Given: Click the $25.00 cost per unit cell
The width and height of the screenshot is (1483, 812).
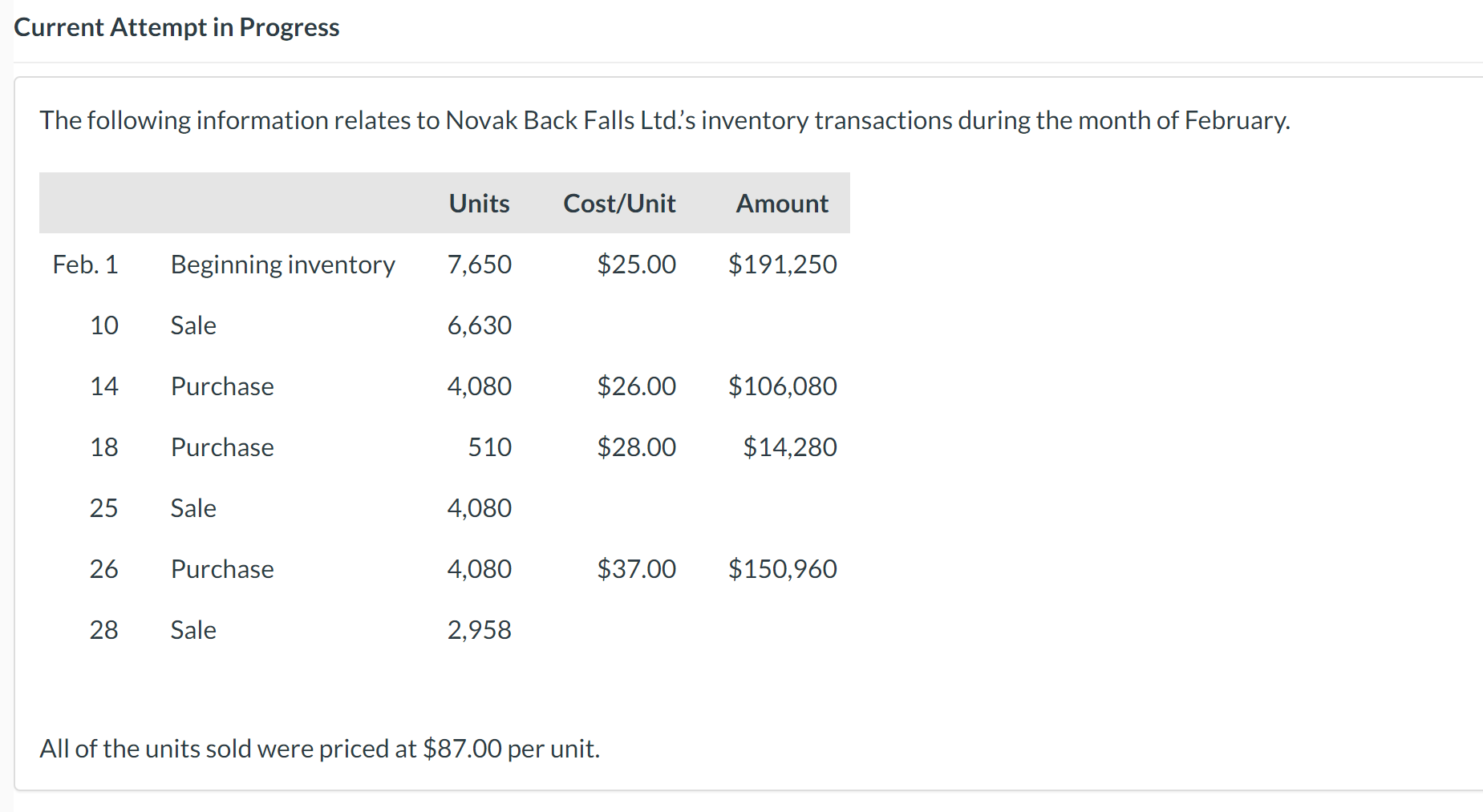Looking at the screenshot, I should point(636,265).
